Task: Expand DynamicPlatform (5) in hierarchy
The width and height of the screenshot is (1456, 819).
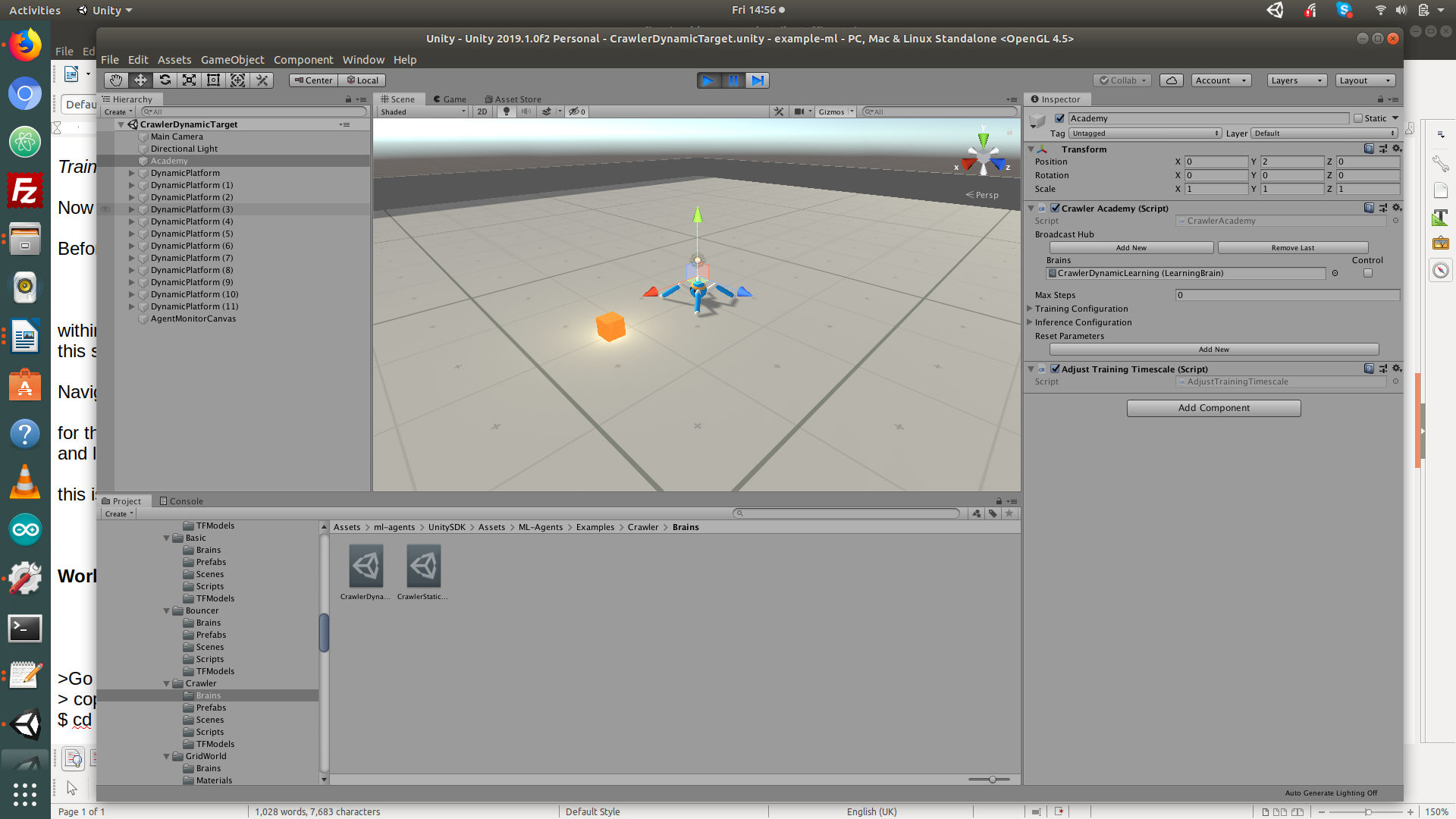Action: 131,234
